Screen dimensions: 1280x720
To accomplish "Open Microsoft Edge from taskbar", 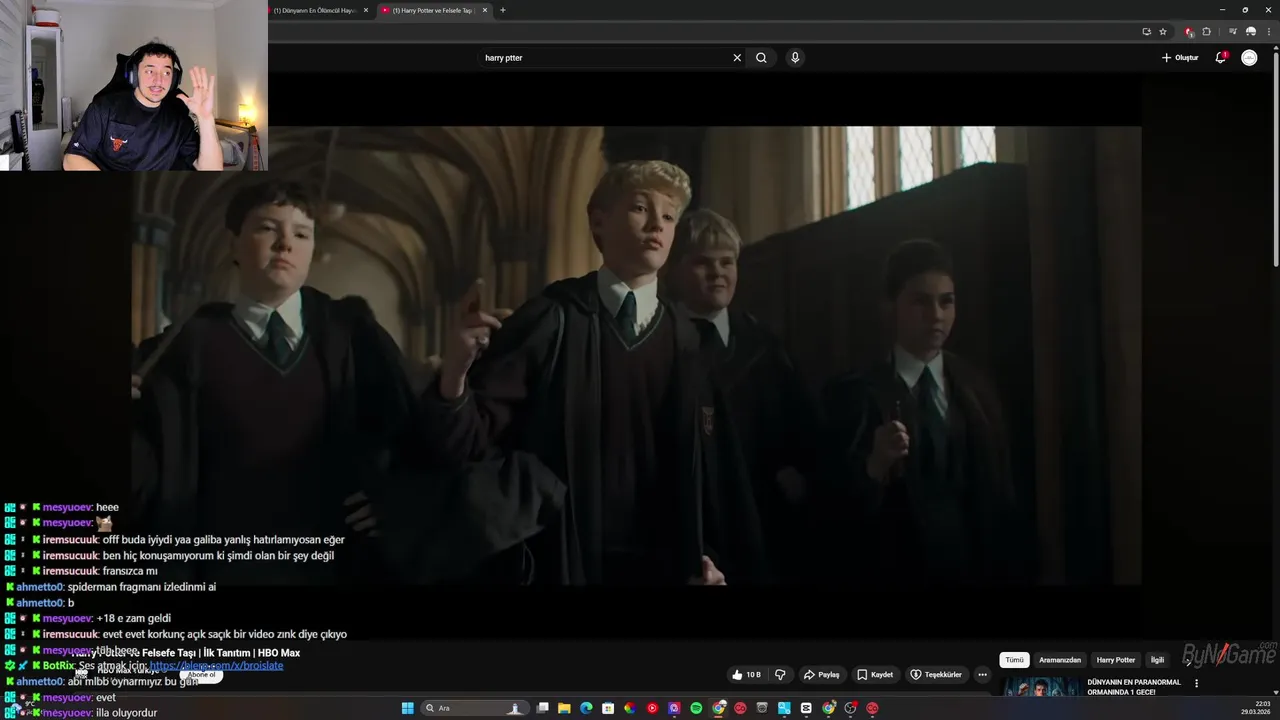I will tap(586, 708).
